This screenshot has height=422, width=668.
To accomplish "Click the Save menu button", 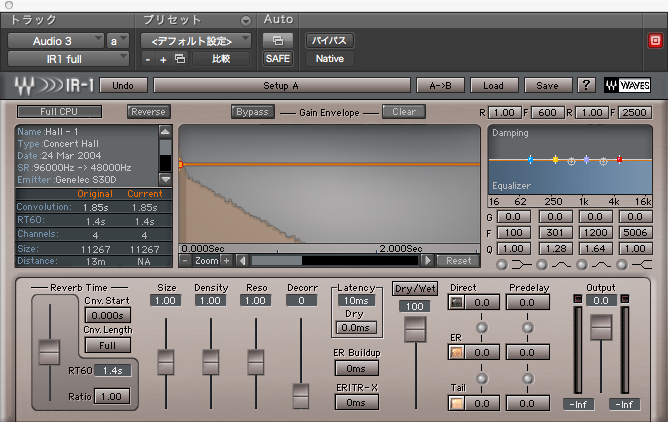I will click(x=547, y=85).
